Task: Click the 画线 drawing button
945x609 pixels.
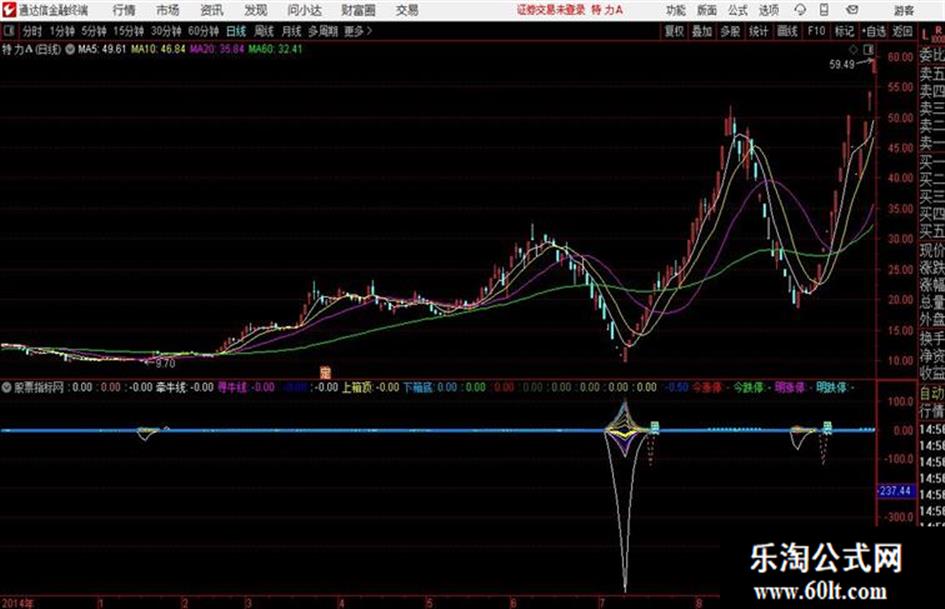Action: (x=787, y=31)
